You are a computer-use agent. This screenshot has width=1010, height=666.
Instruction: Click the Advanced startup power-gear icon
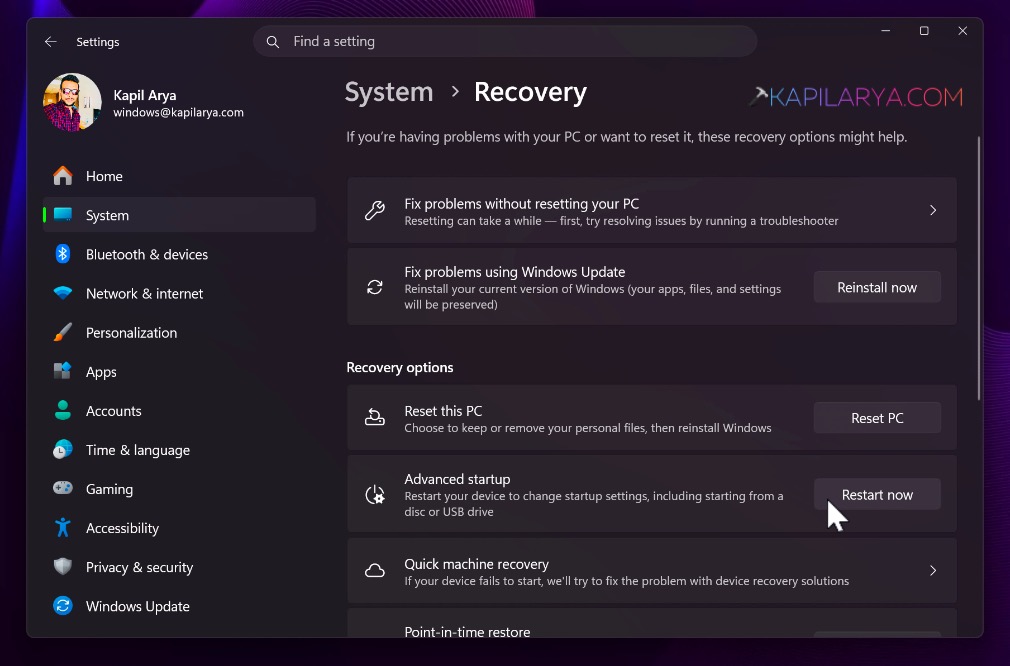375,495
